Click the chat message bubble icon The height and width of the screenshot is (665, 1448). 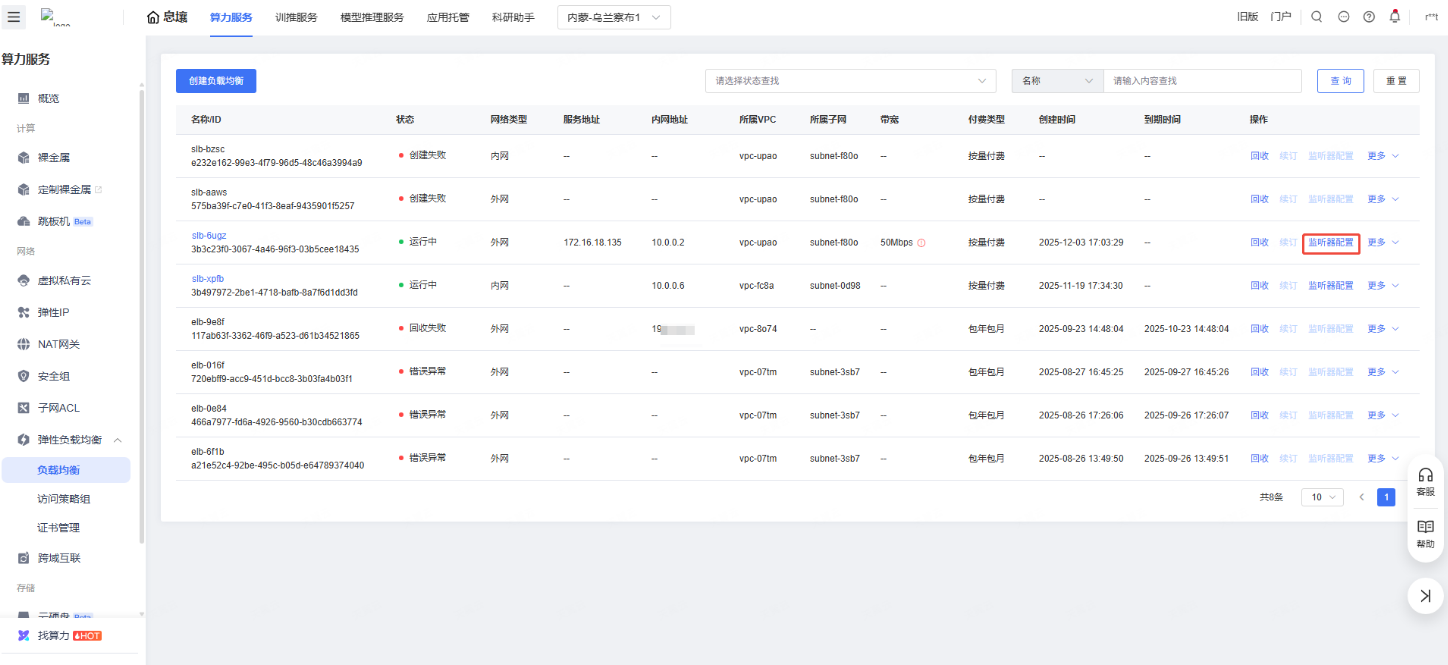click(x=1343, y=17)
